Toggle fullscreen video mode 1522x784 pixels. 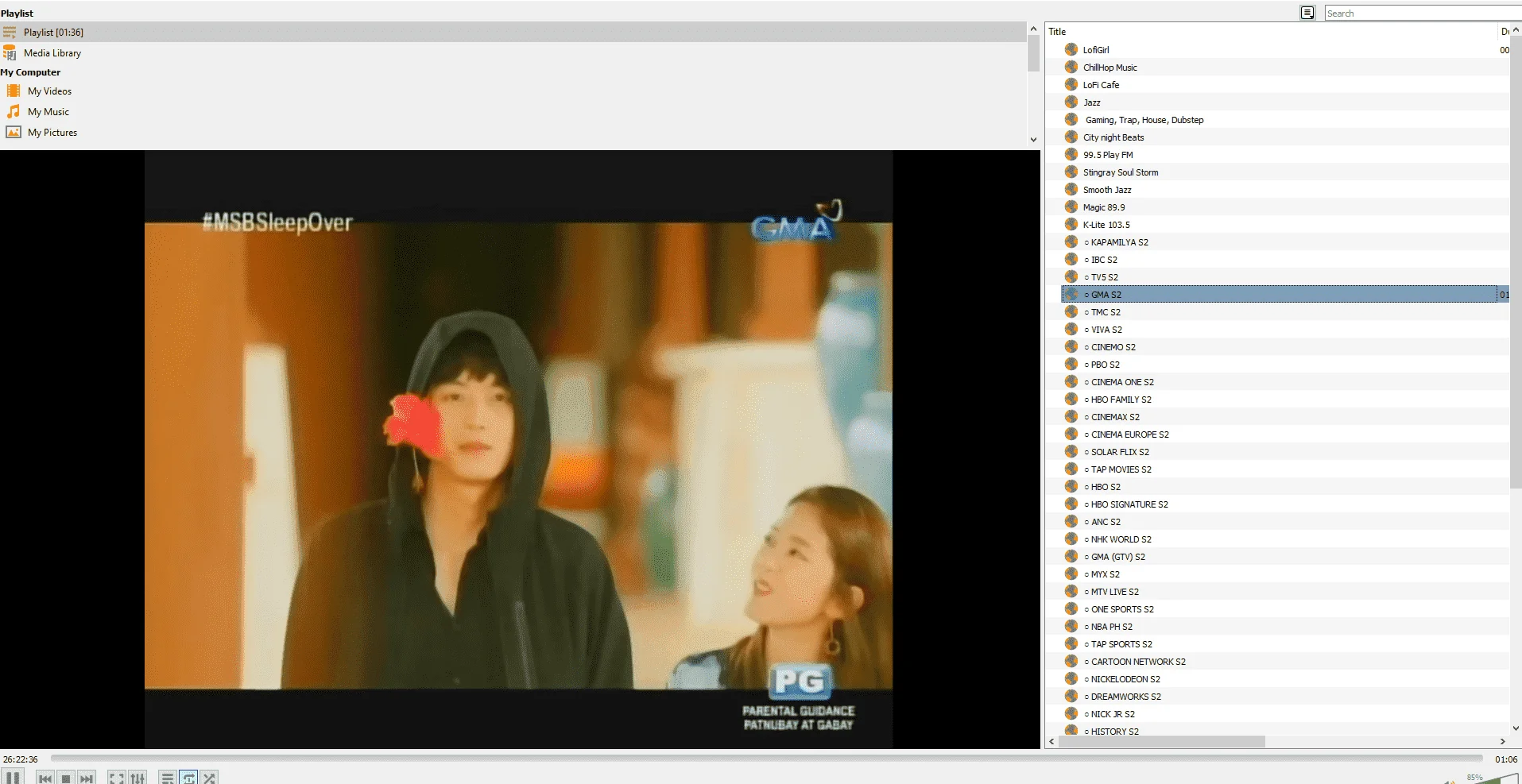click(117, 778)
